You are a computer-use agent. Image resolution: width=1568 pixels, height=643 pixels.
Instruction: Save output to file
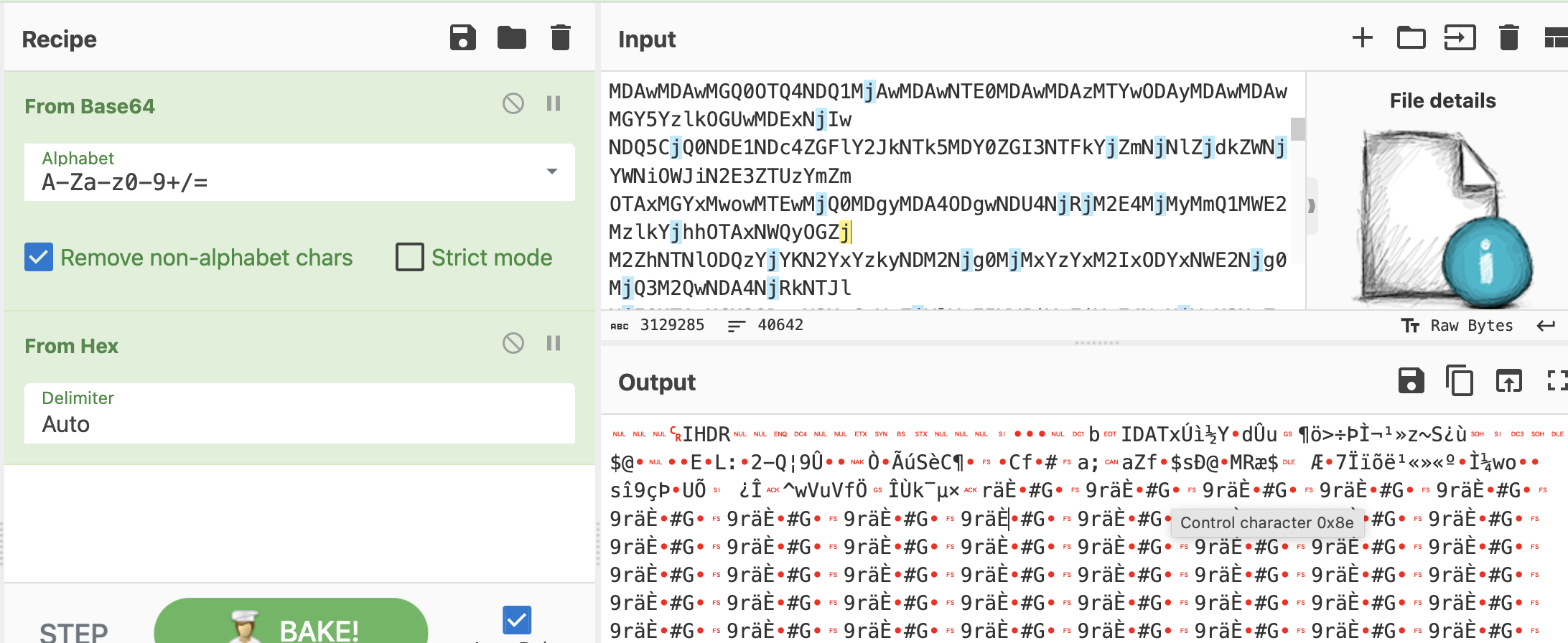coord(1411,381)
